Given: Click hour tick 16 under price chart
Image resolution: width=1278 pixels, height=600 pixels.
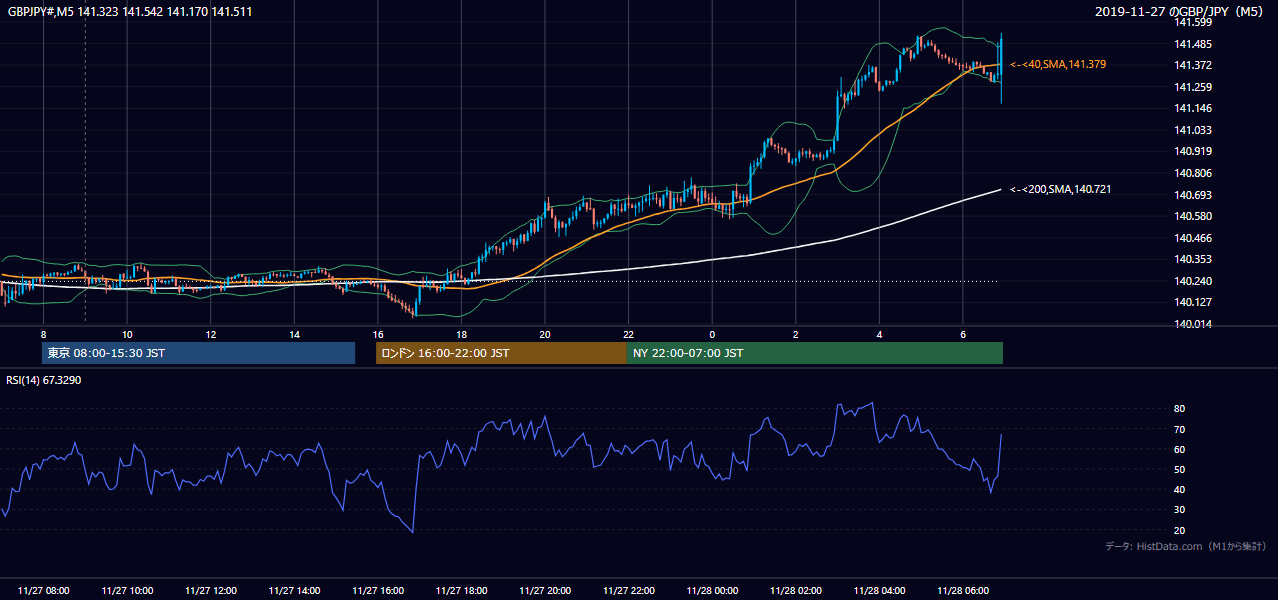Looking at the screenshot, I should point(378,334).
